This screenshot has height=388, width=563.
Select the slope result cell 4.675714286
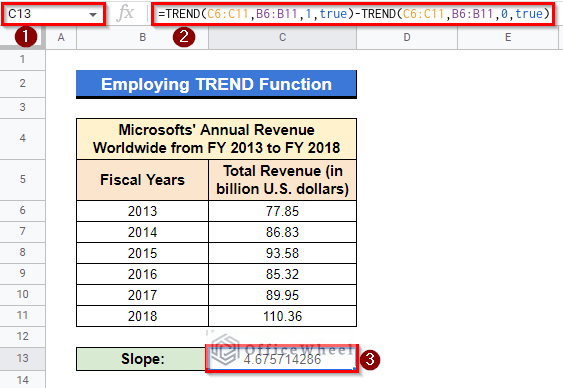pos(283,359)
